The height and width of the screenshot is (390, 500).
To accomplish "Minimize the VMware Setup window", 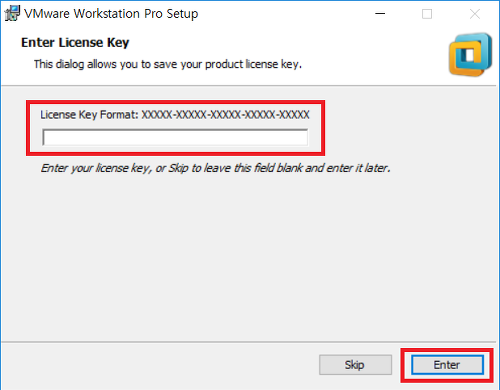I will pos(380,14).
